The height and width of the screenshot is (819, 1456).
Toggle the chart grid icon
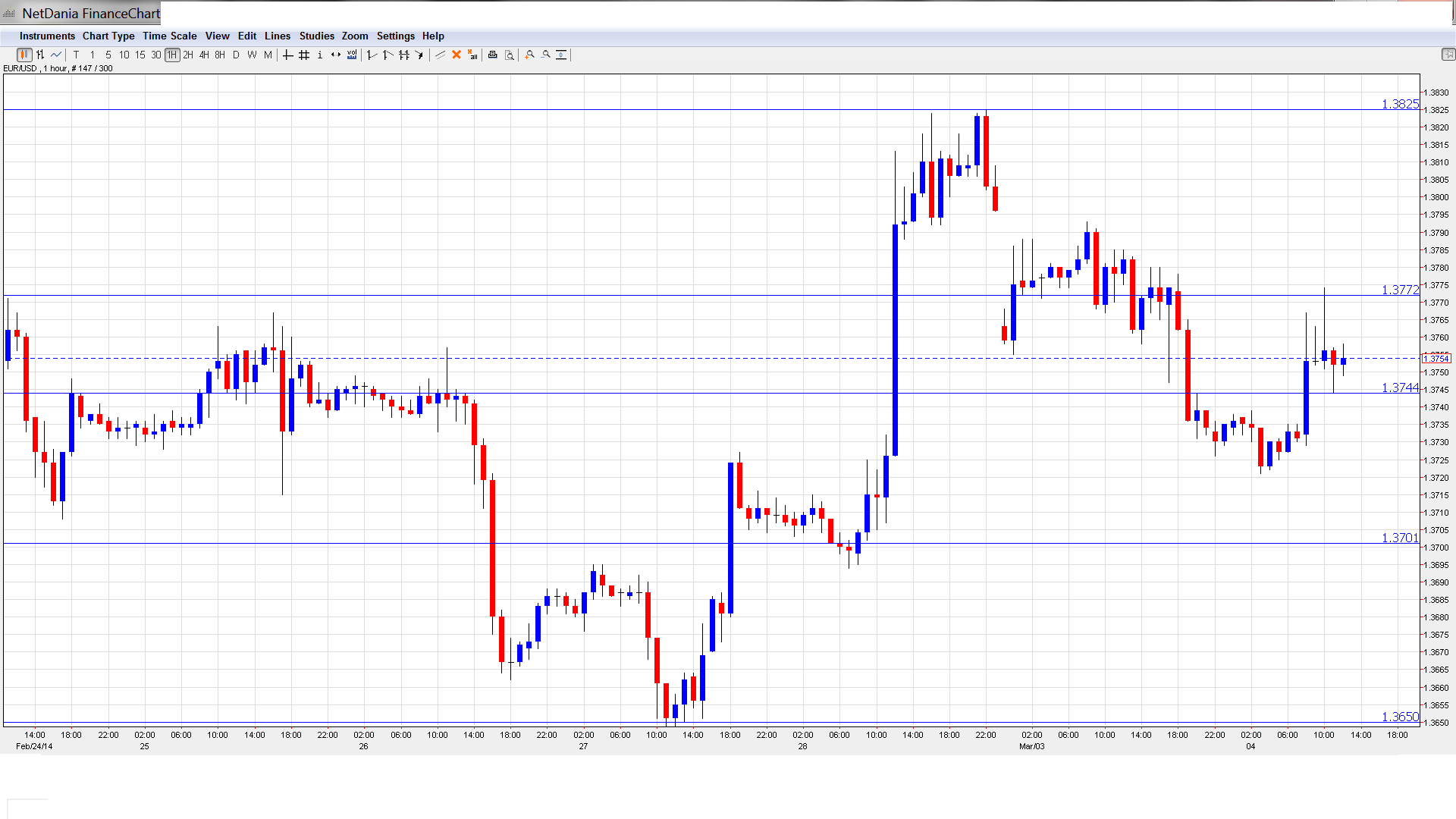(304, 55)
